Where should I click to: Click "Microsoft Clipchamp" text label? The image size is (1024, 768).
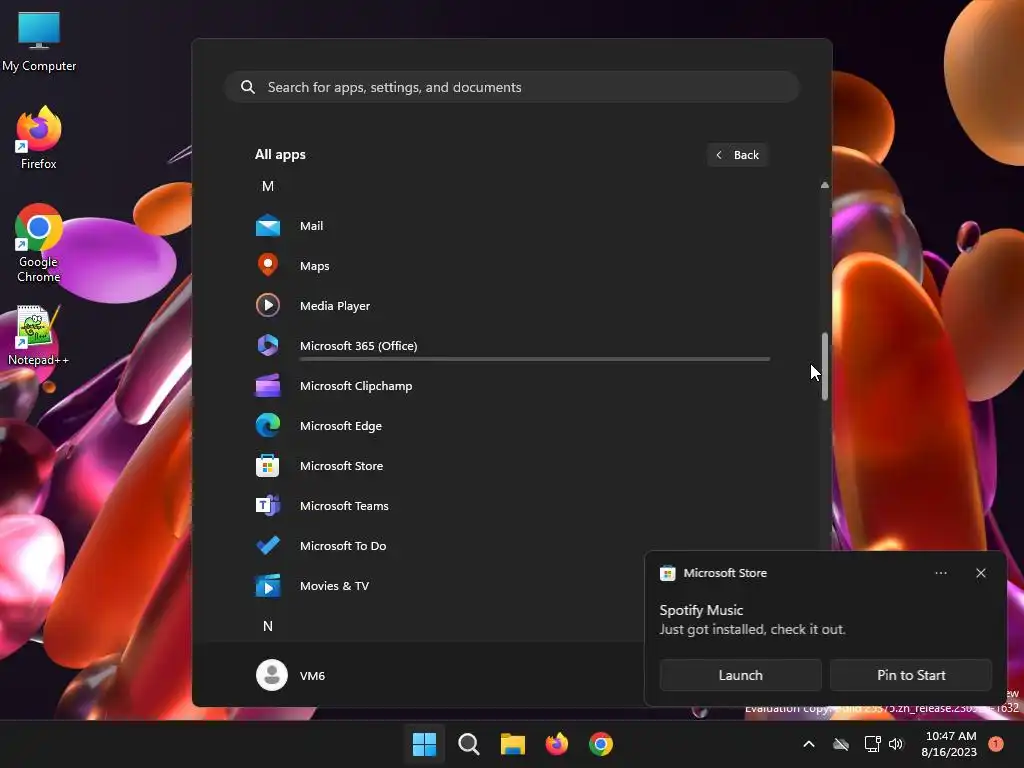point(356,386)
